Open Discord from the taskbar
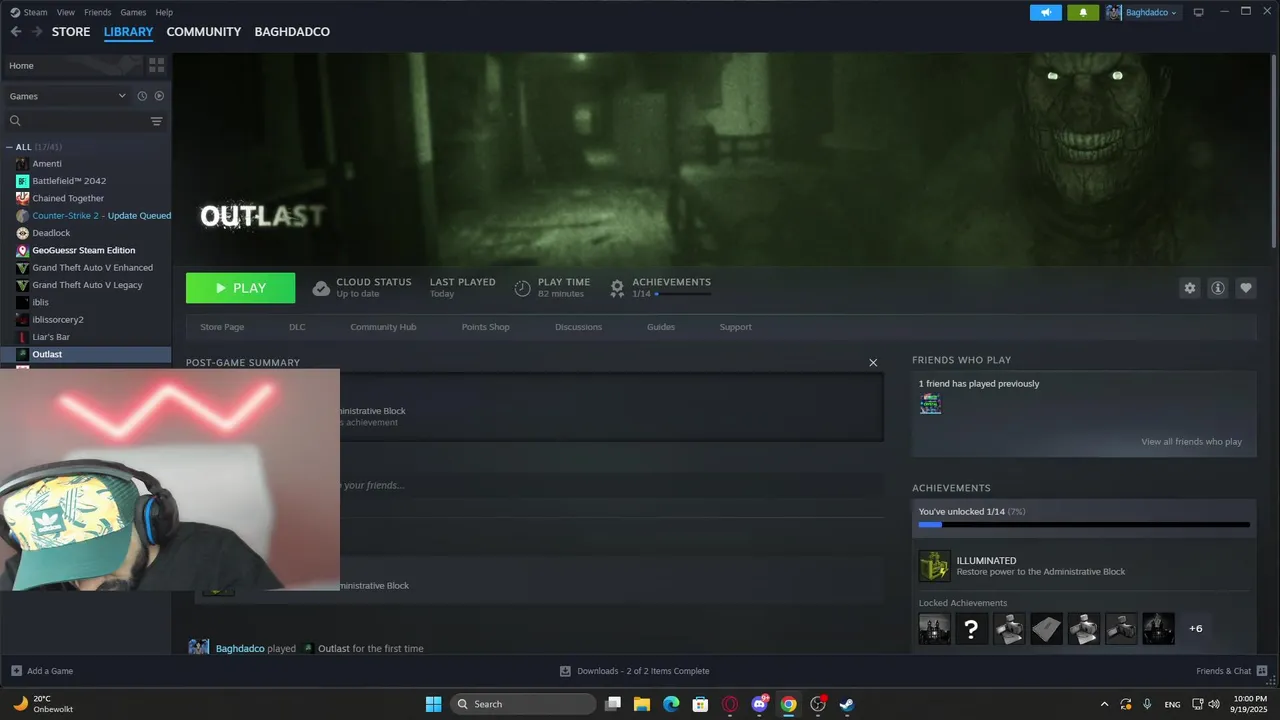The height and width of the screenshot is (720, 1280). pyautogui.click(x=759, y=704)
